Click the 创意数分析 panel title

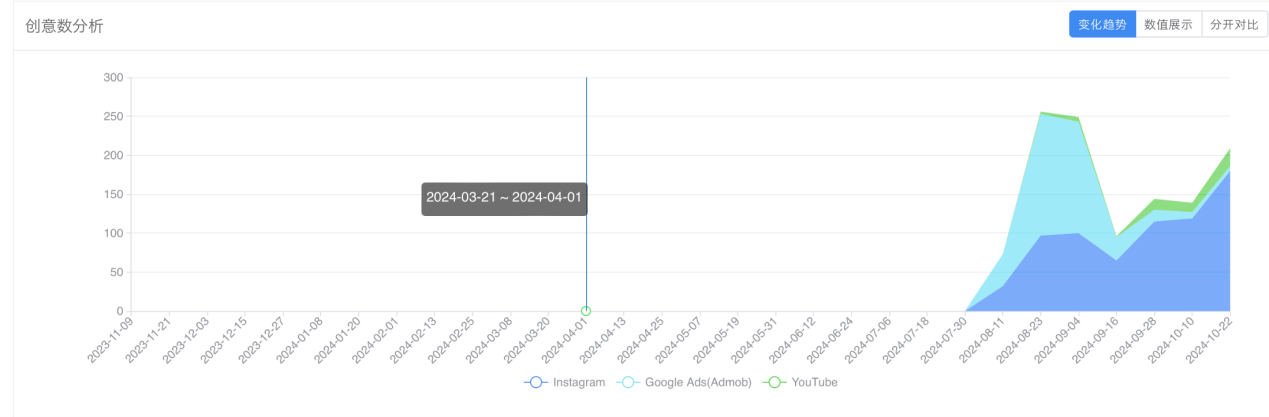65,26
